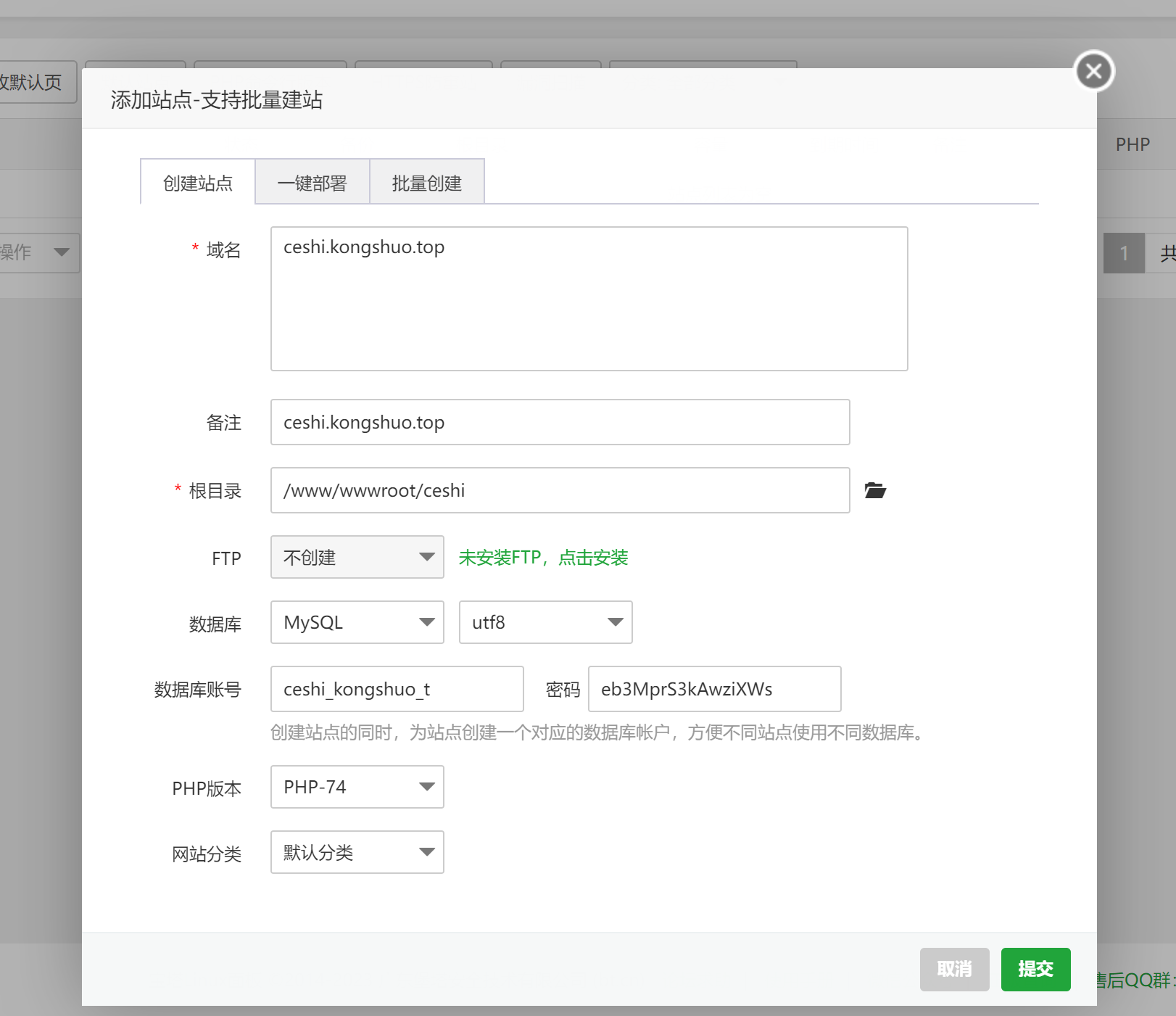Select the 创建站点 tab

197,183
